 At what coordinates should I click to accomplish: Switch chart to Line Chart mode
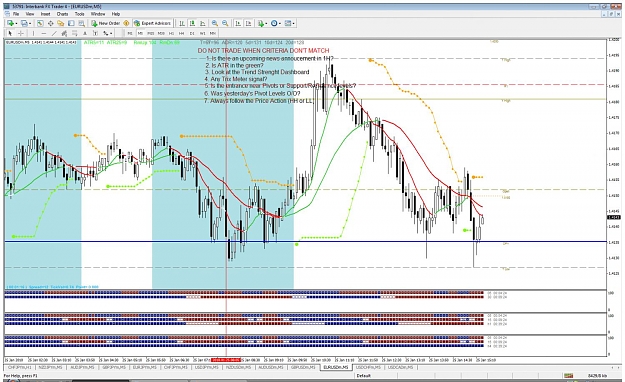[x=202, y=24]
